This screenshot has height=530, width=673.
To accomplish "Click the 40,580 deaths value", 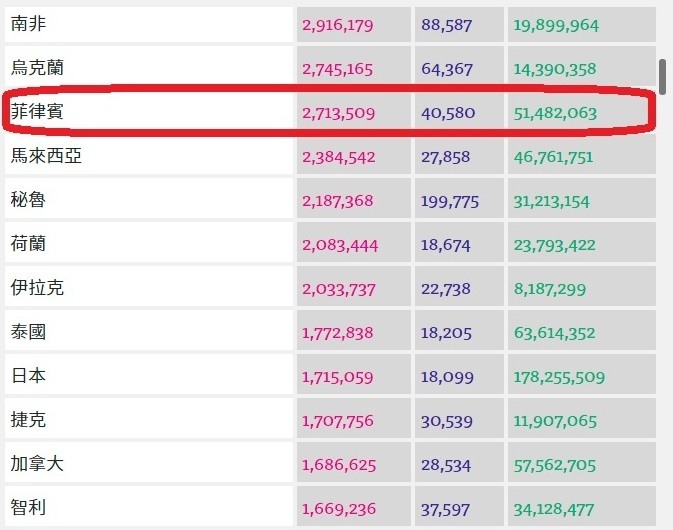I will click(448, 114).
